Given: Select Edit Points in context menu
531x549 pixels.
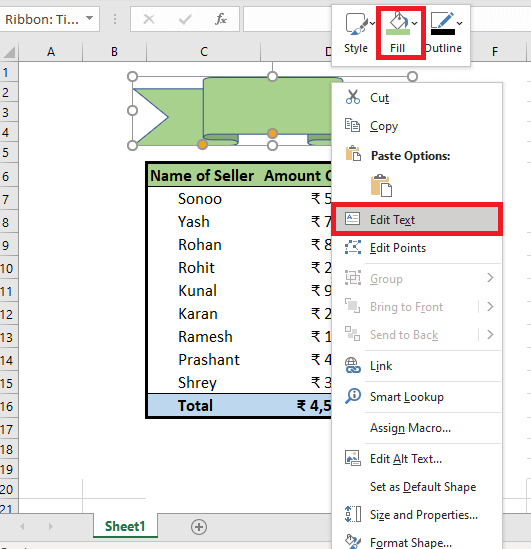Looking at the screenshot, I should click(x=417, y=248).
